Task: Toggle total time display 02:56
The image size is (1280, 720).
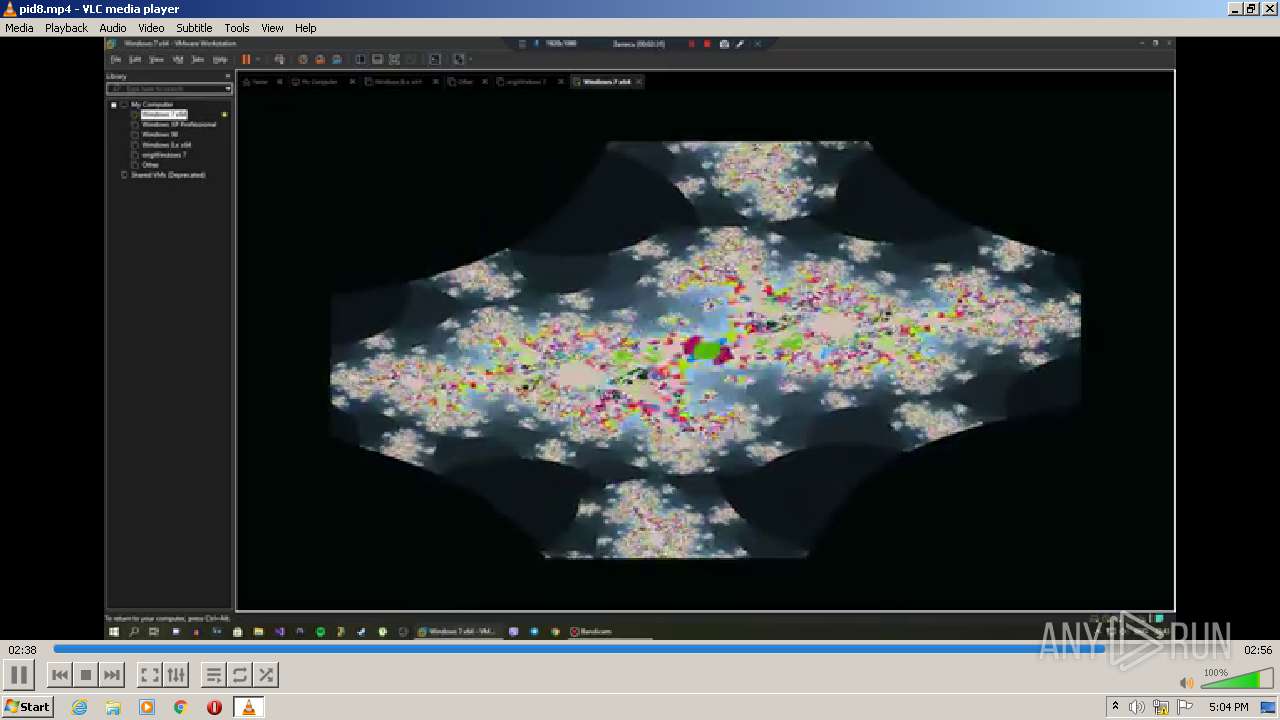Action: [x=1258, y=650]
